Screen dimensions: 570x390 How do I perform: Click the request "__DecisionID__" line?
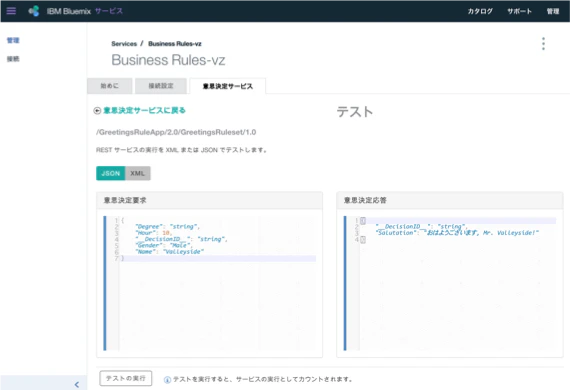click(x=181, y=239)
